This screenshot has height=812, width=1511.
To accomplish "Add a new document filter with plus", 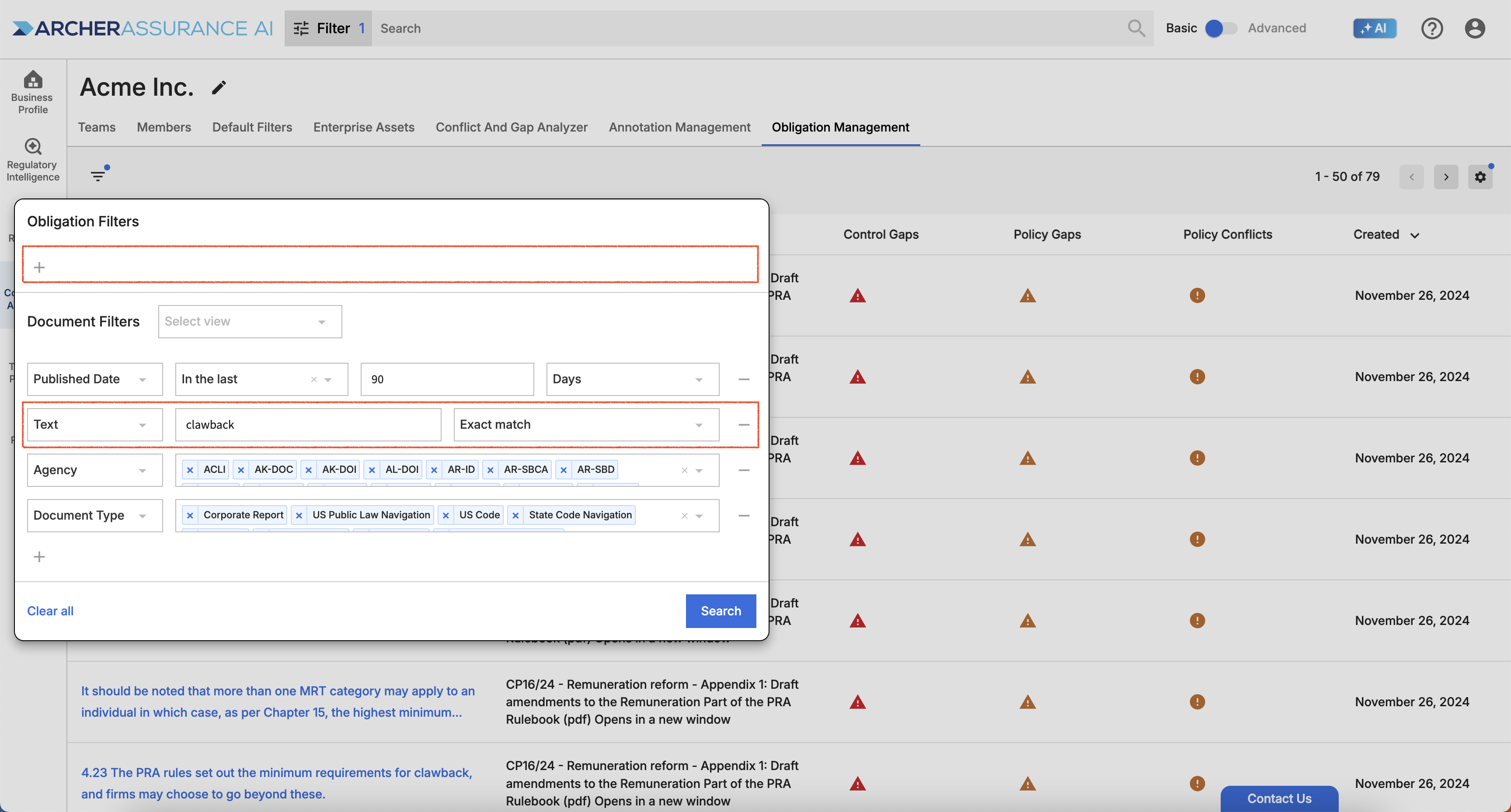I will pos(39,556).
